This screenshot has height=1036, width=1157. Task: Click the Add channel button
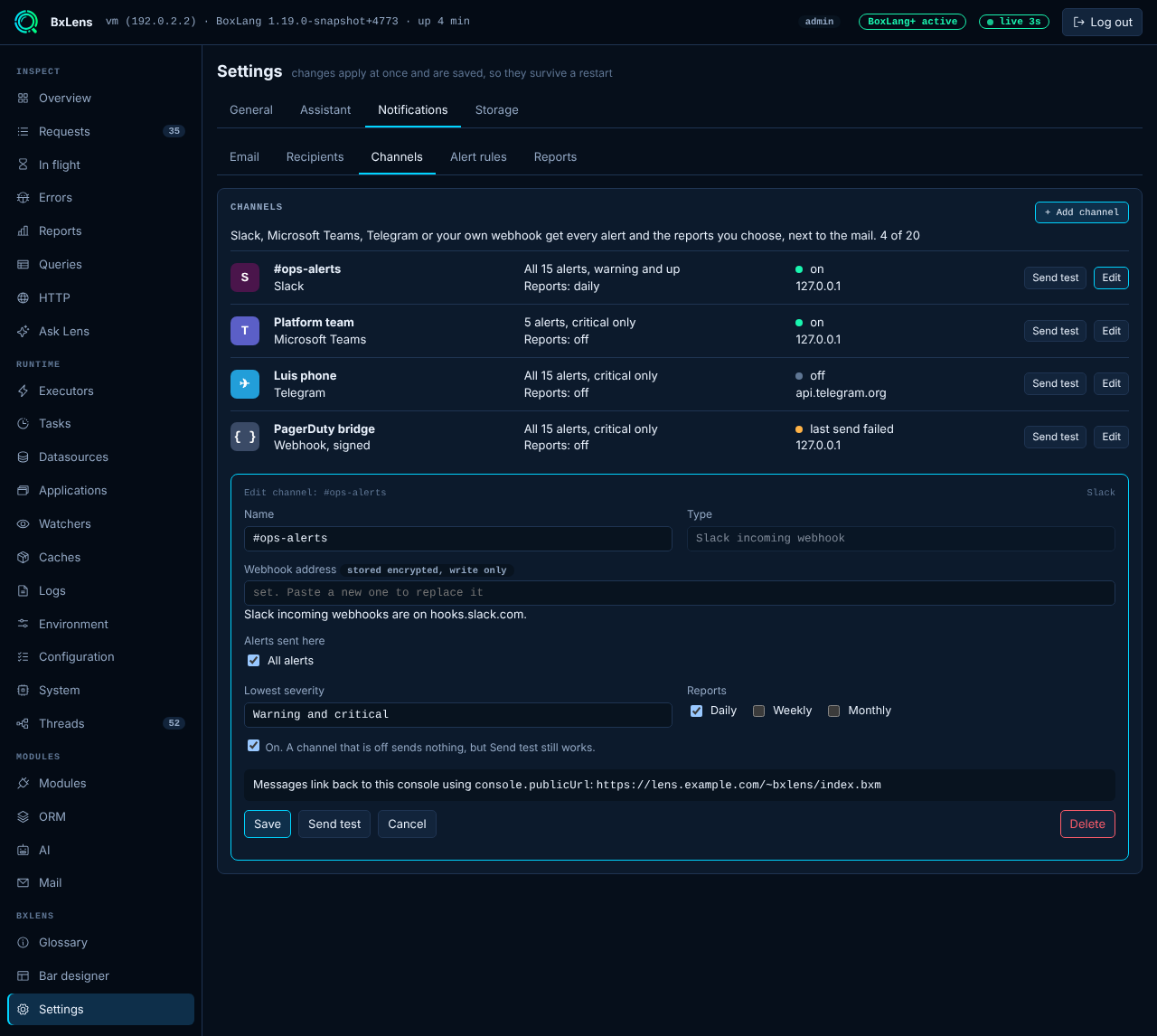click(1082, 212)
